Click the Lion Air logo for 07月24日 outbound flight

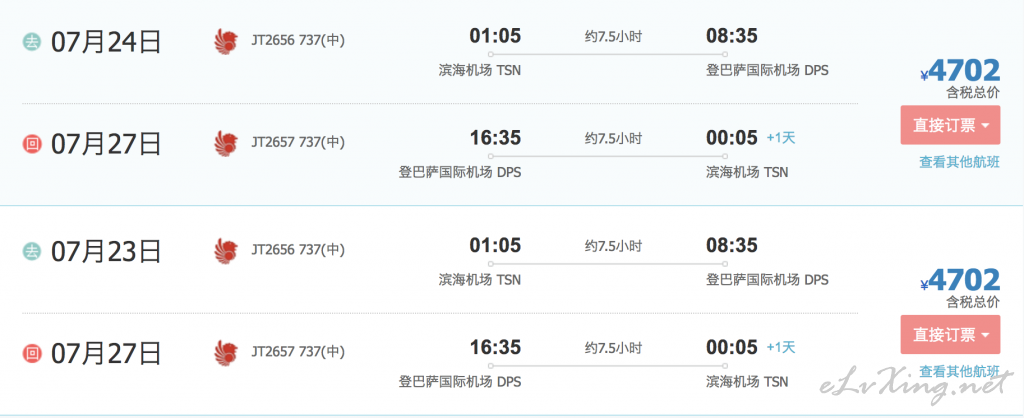pos(226,41)
